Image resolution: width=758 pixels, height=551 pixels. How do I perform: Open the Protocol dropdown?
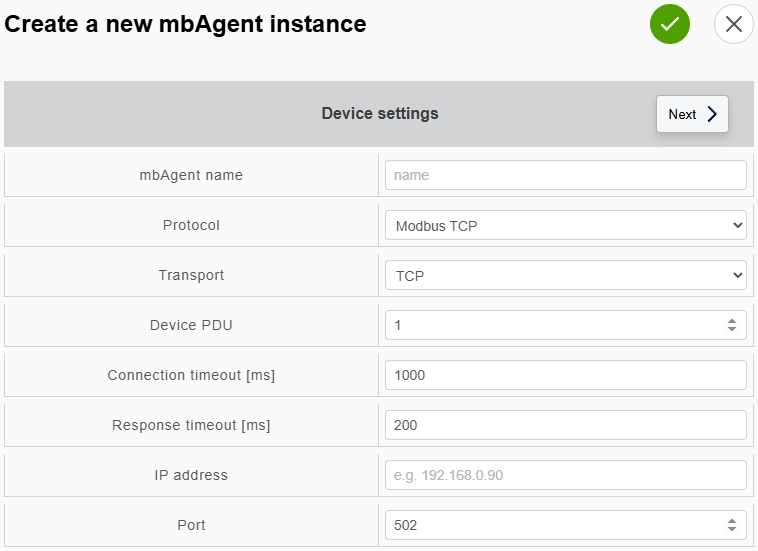[565, 225]
